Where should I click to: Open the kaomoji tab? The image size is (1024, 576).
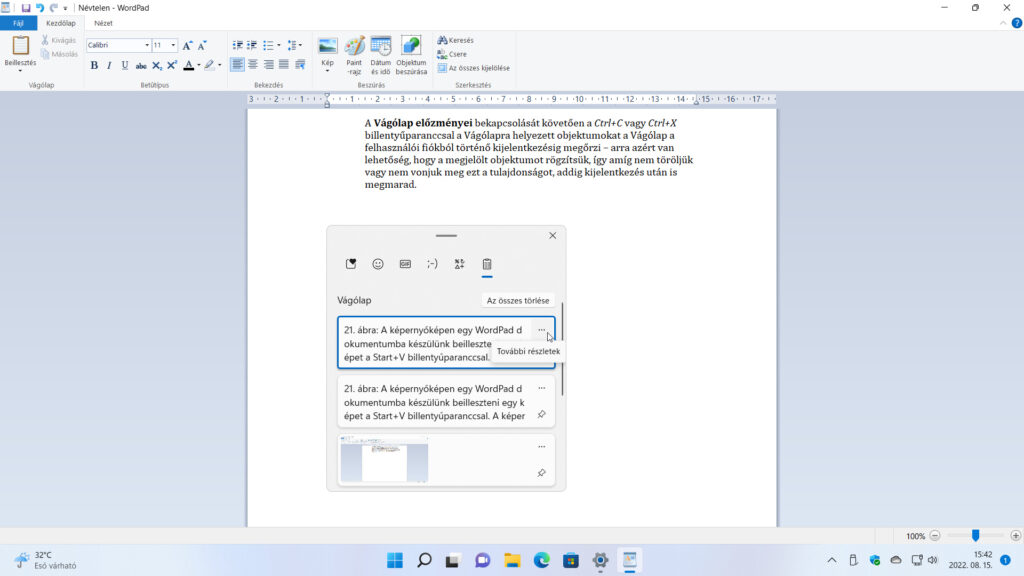point(432,264)
